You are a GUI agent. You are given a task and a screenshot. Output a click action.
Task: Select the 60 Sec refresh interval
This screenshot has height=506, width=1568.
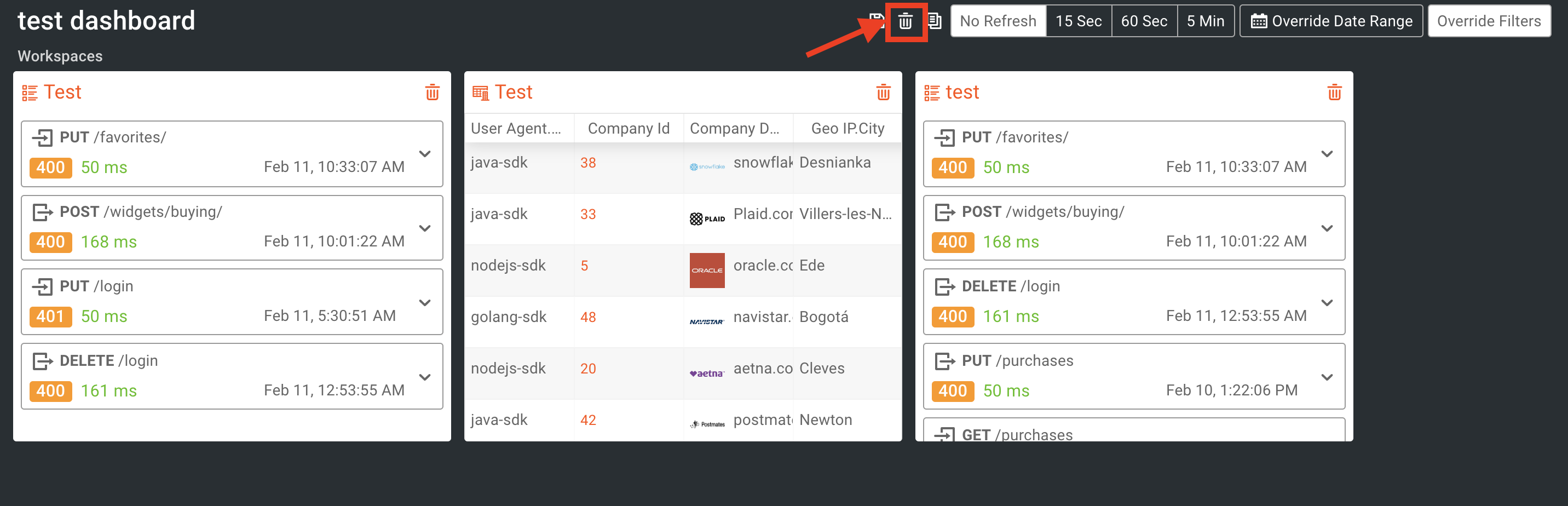click(x=1144, y=20)
